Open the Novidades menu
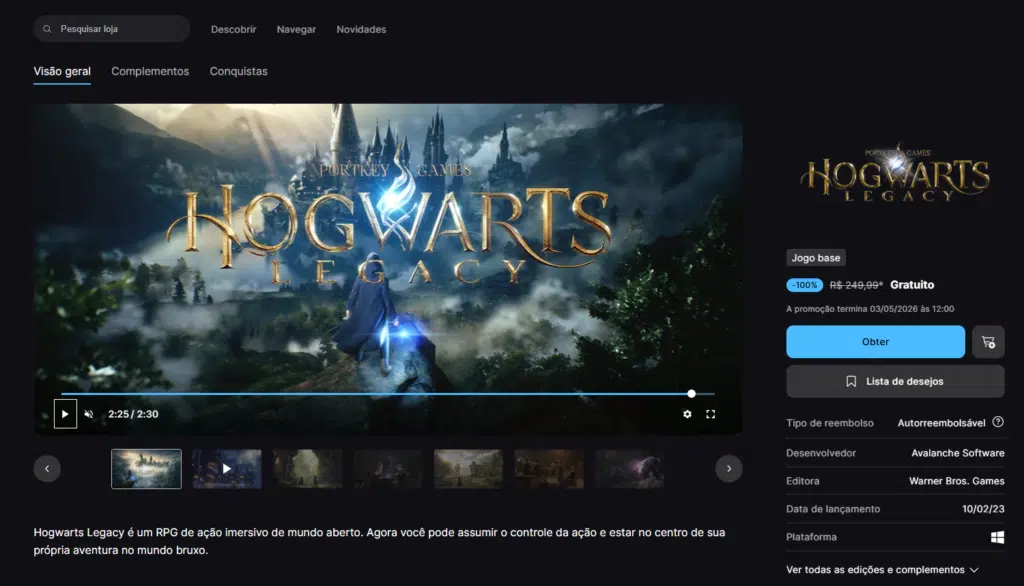This screenshot has height=586, width=1024. (361, 29)
